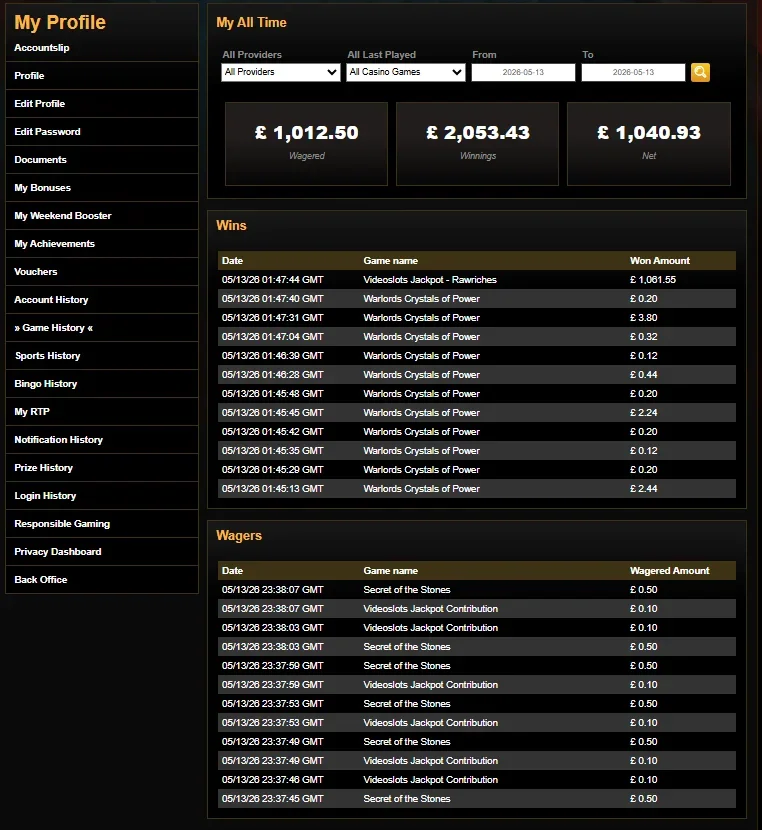Screen dimensions: 762x830
Task: Click the £ 0.32 won amount
Action: tap(643, 337)
